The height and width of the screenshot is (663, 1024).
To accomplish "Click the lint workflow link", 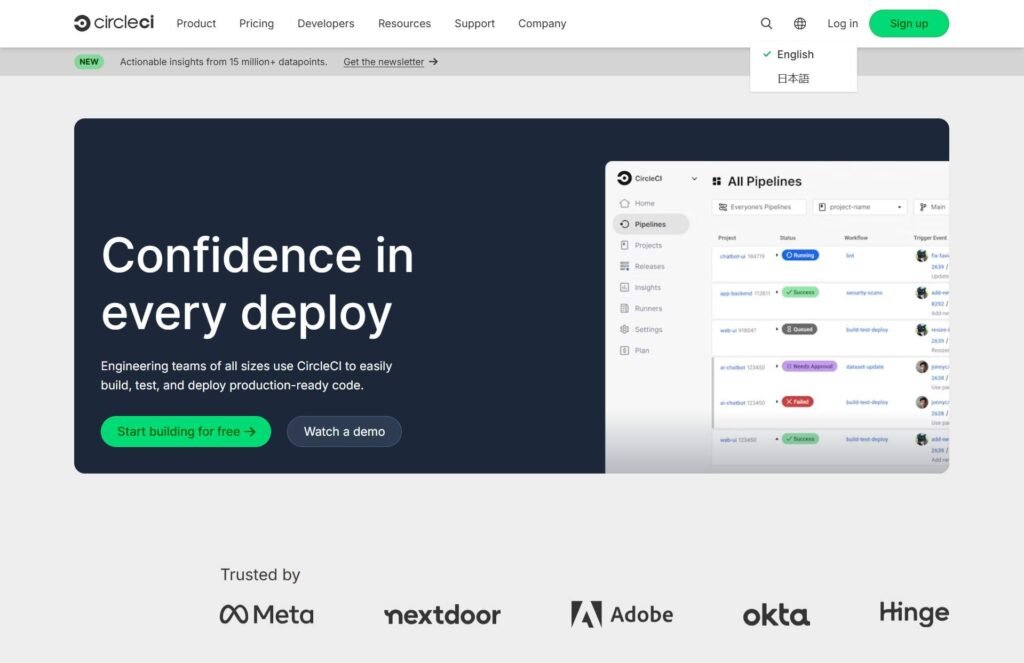I will click(x=850, y=255).
